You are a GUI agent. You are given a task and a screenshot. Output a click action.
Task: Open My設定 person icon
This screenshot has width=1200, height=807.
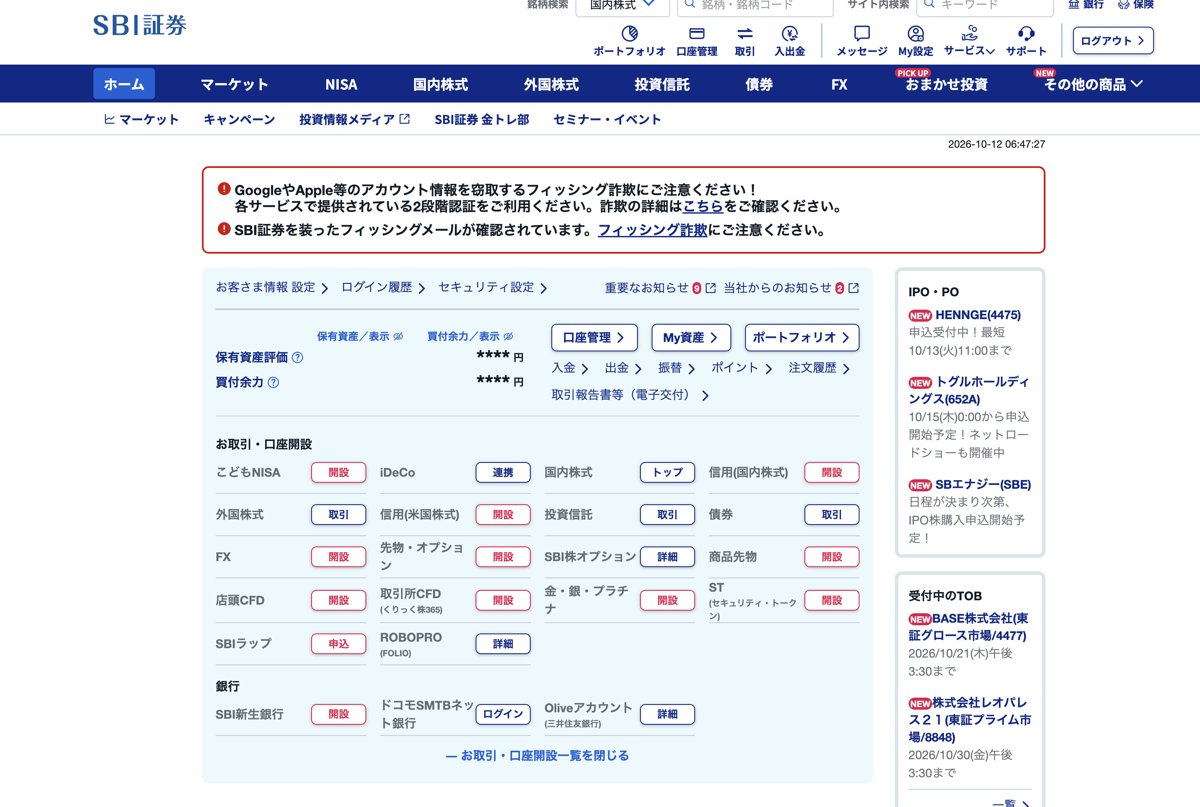915,34
